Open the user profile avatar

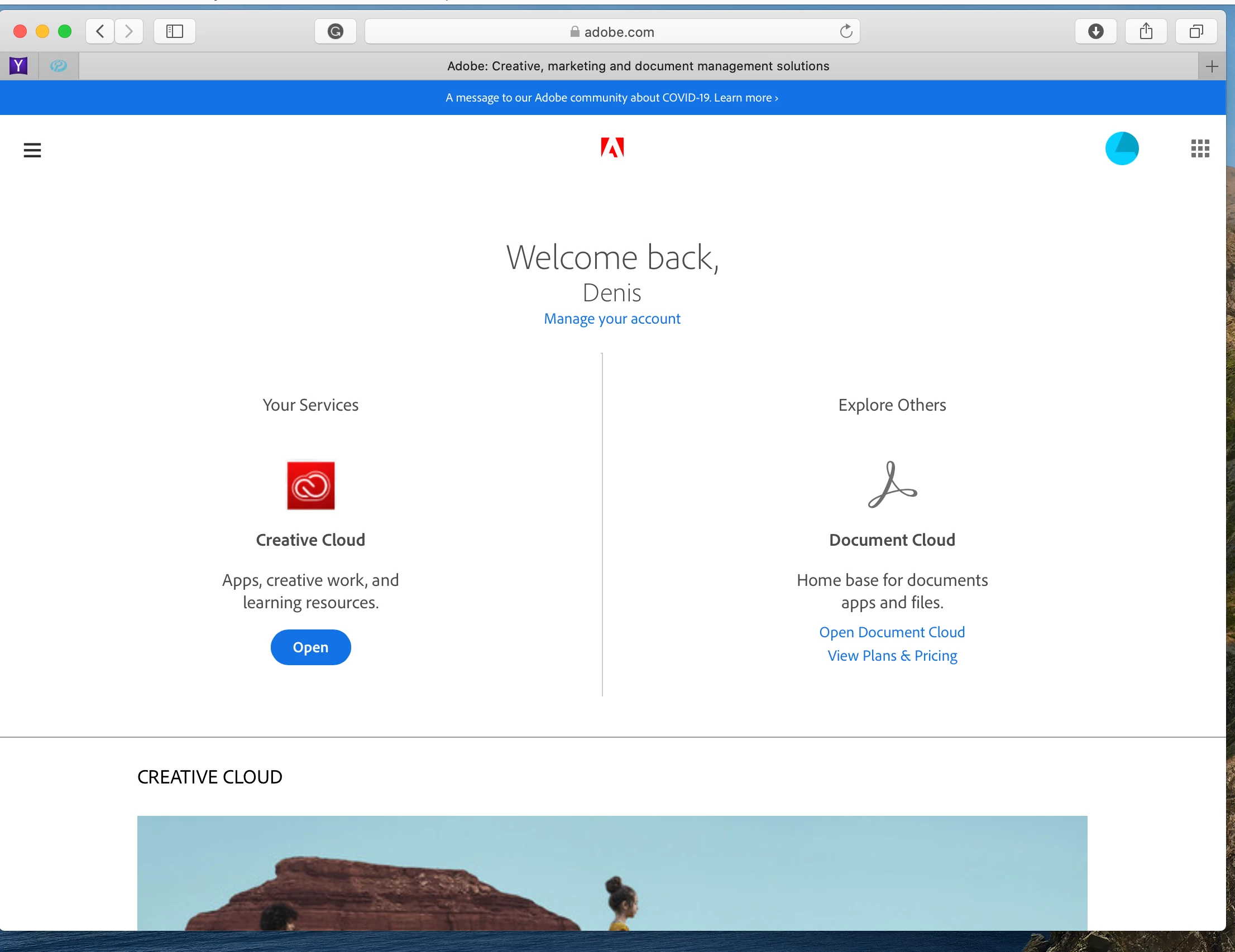1121,148
